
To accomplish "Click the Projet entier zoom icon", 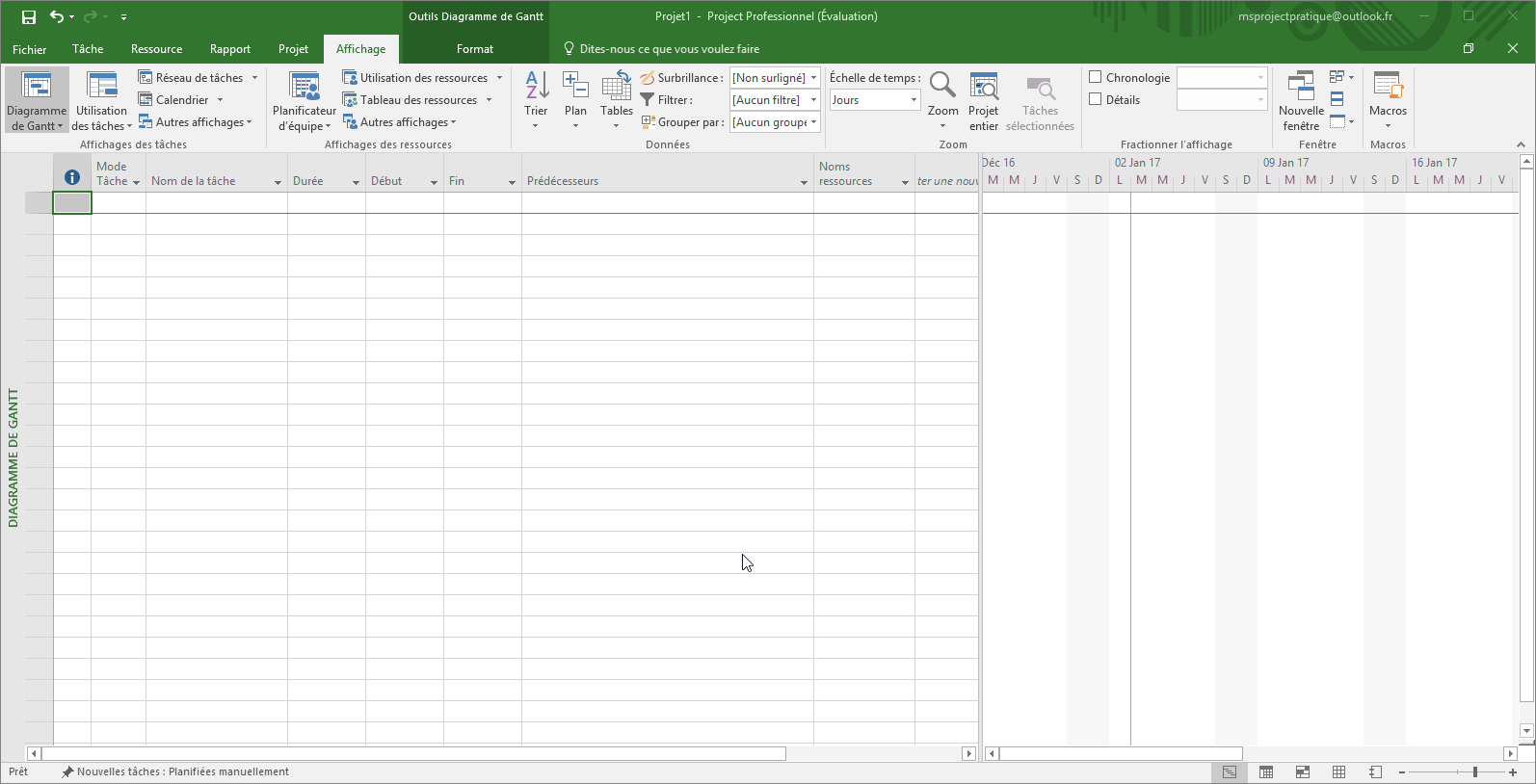I will pyautogui.click(x=984, y=86).
